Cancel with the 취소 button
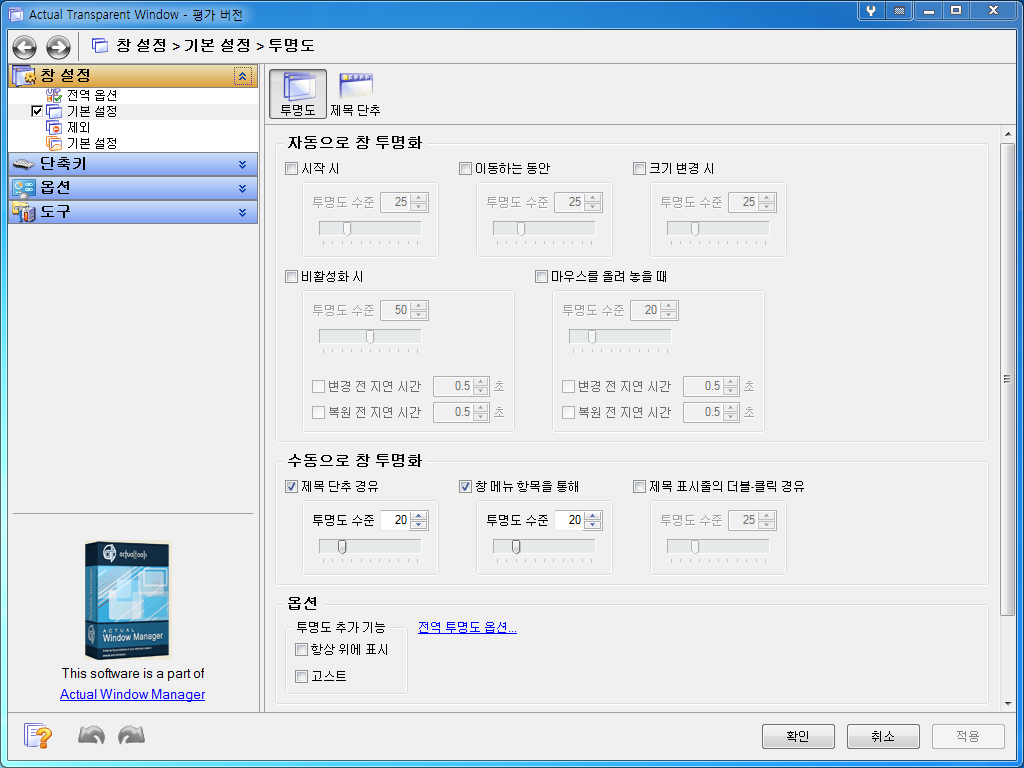Image resolution: width=1024 pixels, height=768 pixels. click(x=883, y=737)
